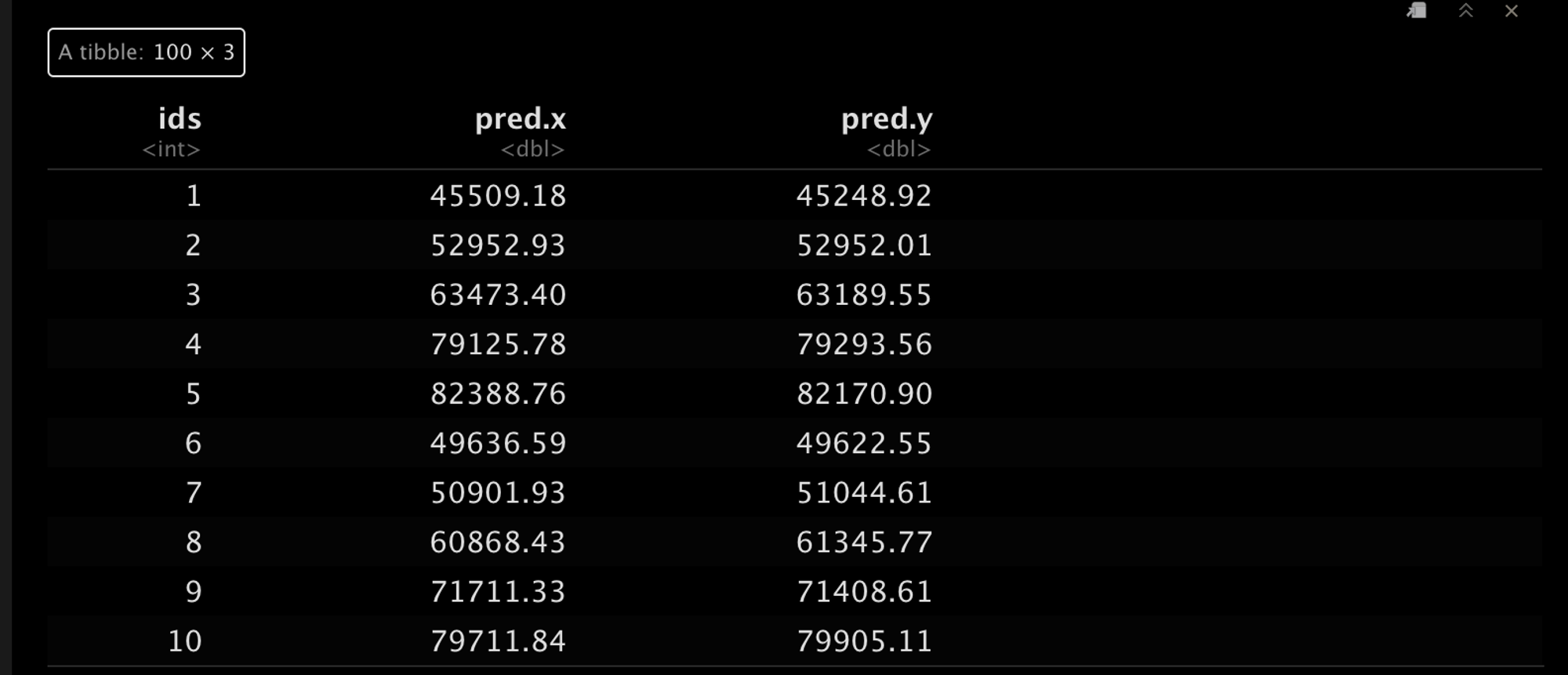Click the pred.x value 63473.40
Viewport: 1568px width, 675px height.
tap(498, 295)
